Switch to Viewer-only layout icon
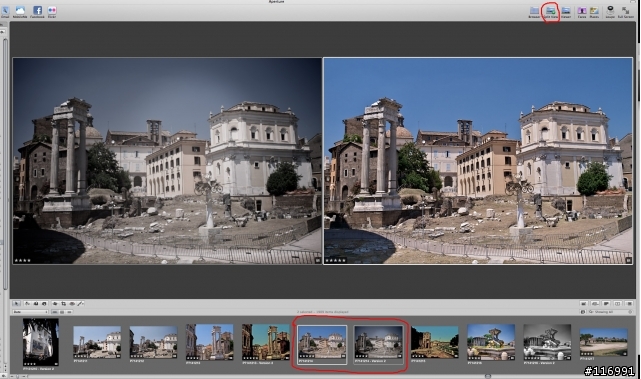 [x=566, y=11]
